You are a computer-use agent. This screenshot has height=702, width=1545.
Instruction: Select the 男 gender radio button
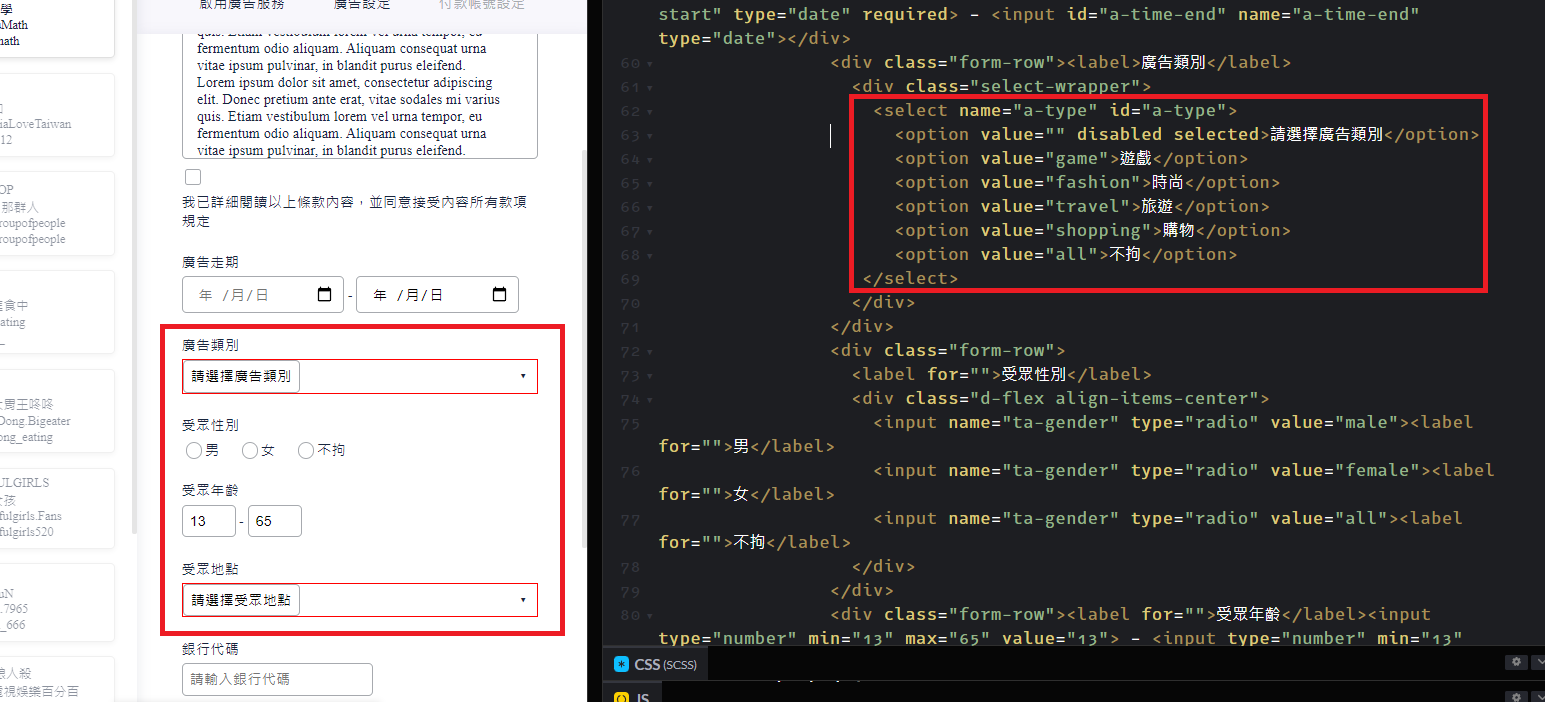pyautogui.click(x=194, y=451)
